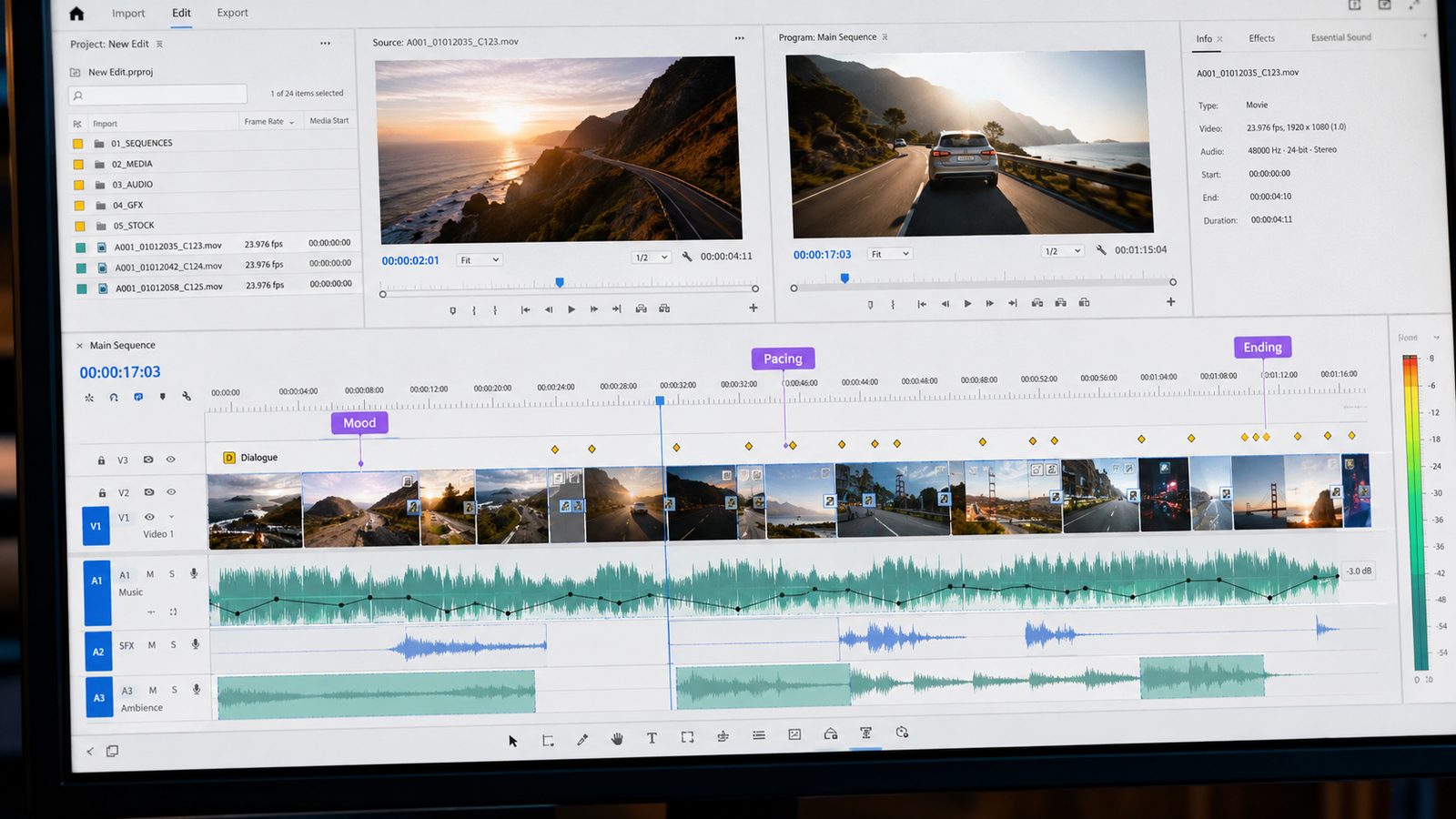Toggle lock on the V3 track
Image resolution: width=1456 pixels, height=819 pixels.
tap(101, 460)
